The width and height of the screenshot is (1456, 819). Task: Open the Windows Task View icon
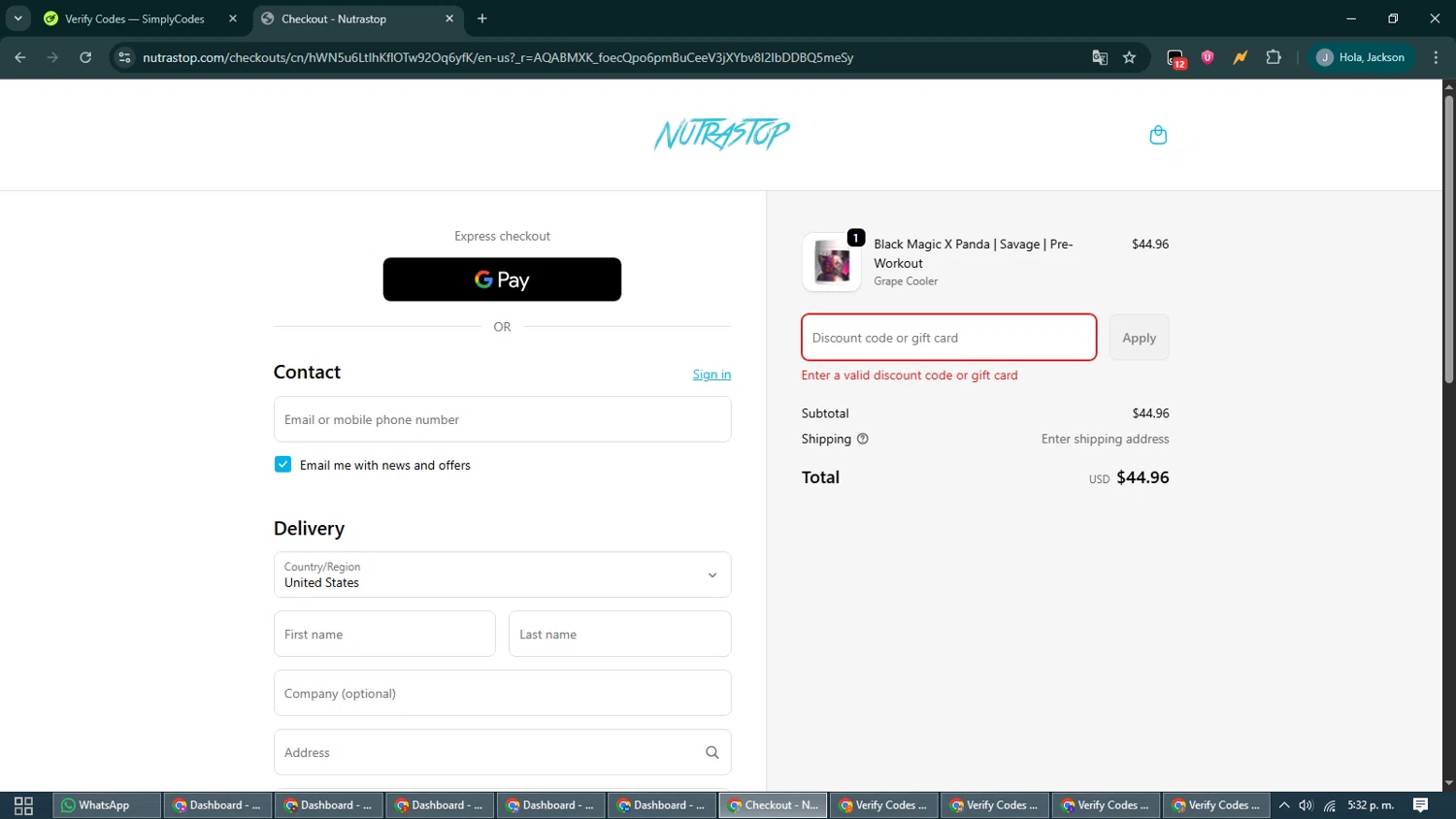point(23,805)
